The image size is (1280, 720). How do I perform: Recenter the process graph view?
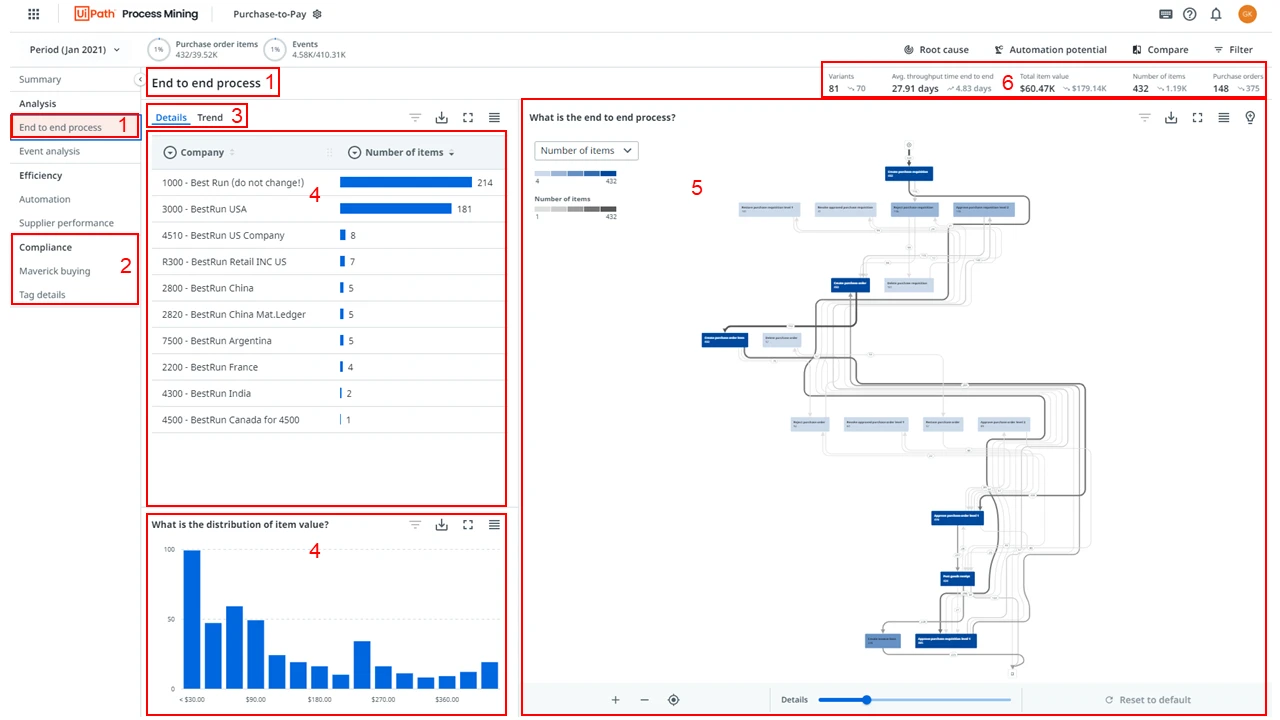[673, 700]
